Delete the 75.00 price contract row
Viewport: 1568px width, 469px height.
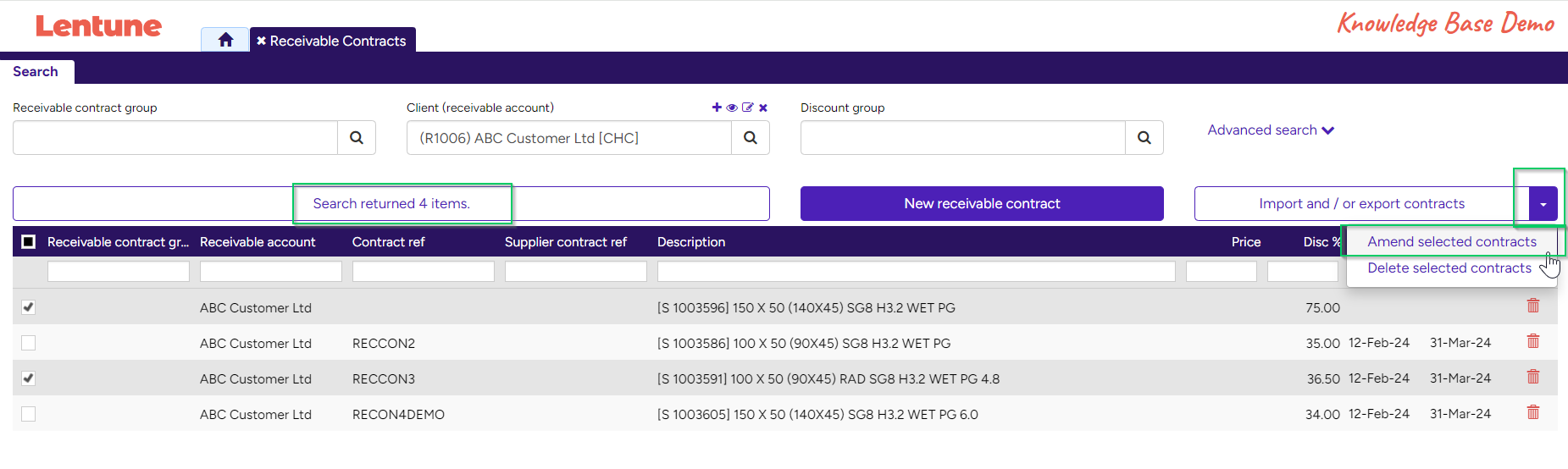[x=1533, y=306]
